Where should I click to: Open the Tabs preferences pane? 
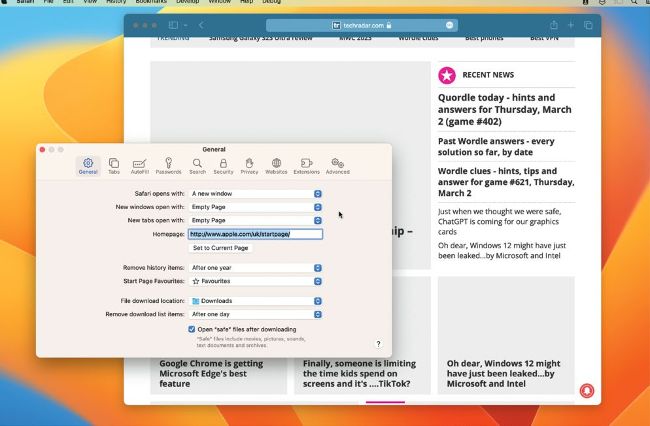pyautogui.click(x=114, y=166)
